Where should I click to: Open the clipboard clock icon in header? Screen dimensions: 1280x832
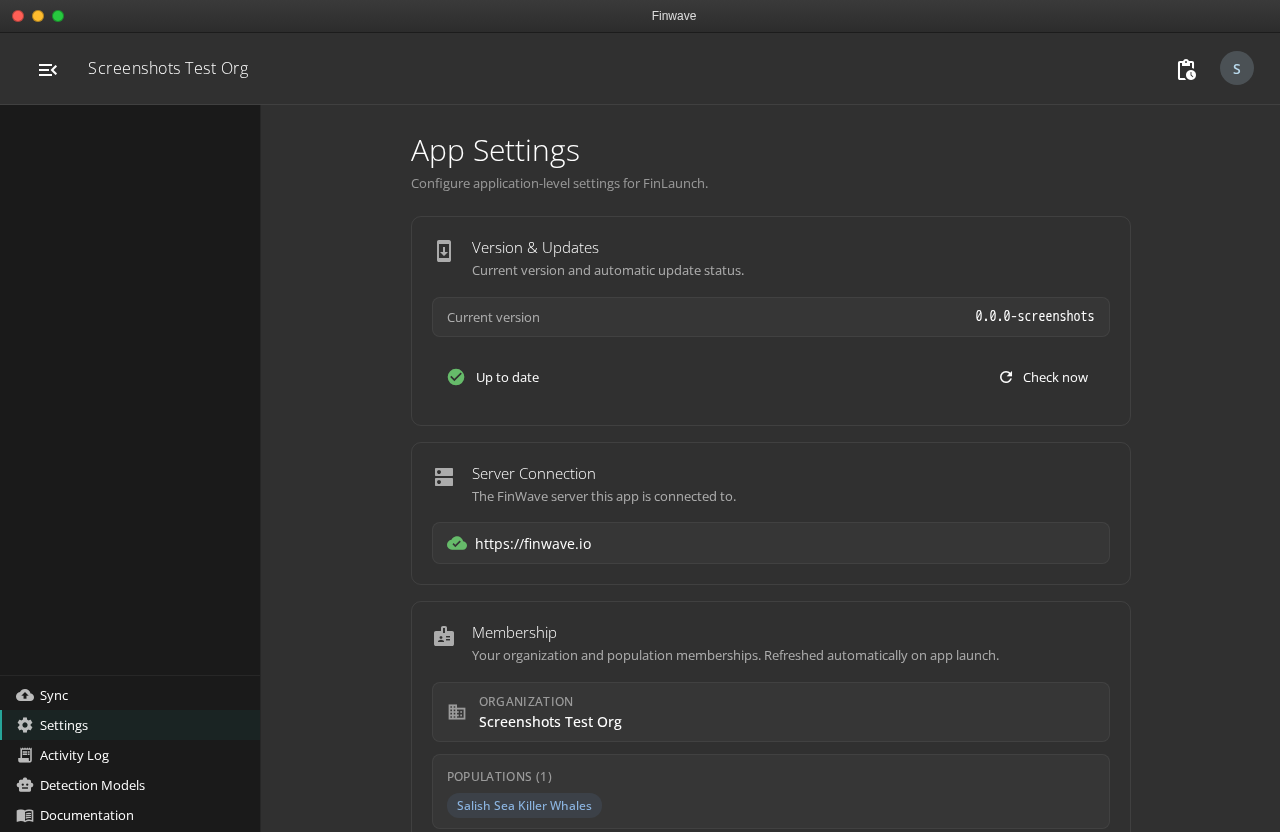pos(1186,69)
